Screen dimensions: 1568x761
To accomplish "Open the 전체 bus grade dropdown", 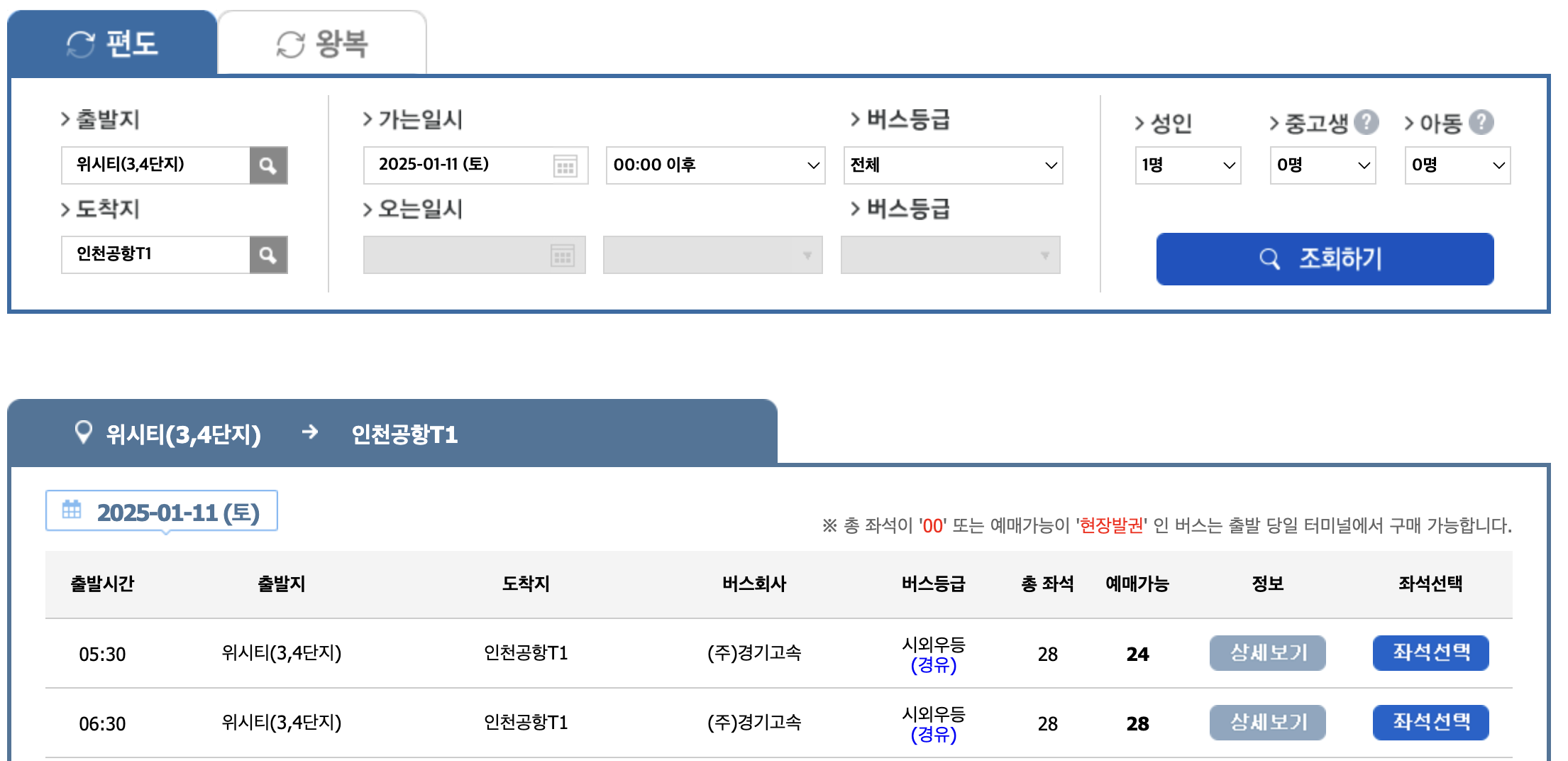I will tap(953, 165).
